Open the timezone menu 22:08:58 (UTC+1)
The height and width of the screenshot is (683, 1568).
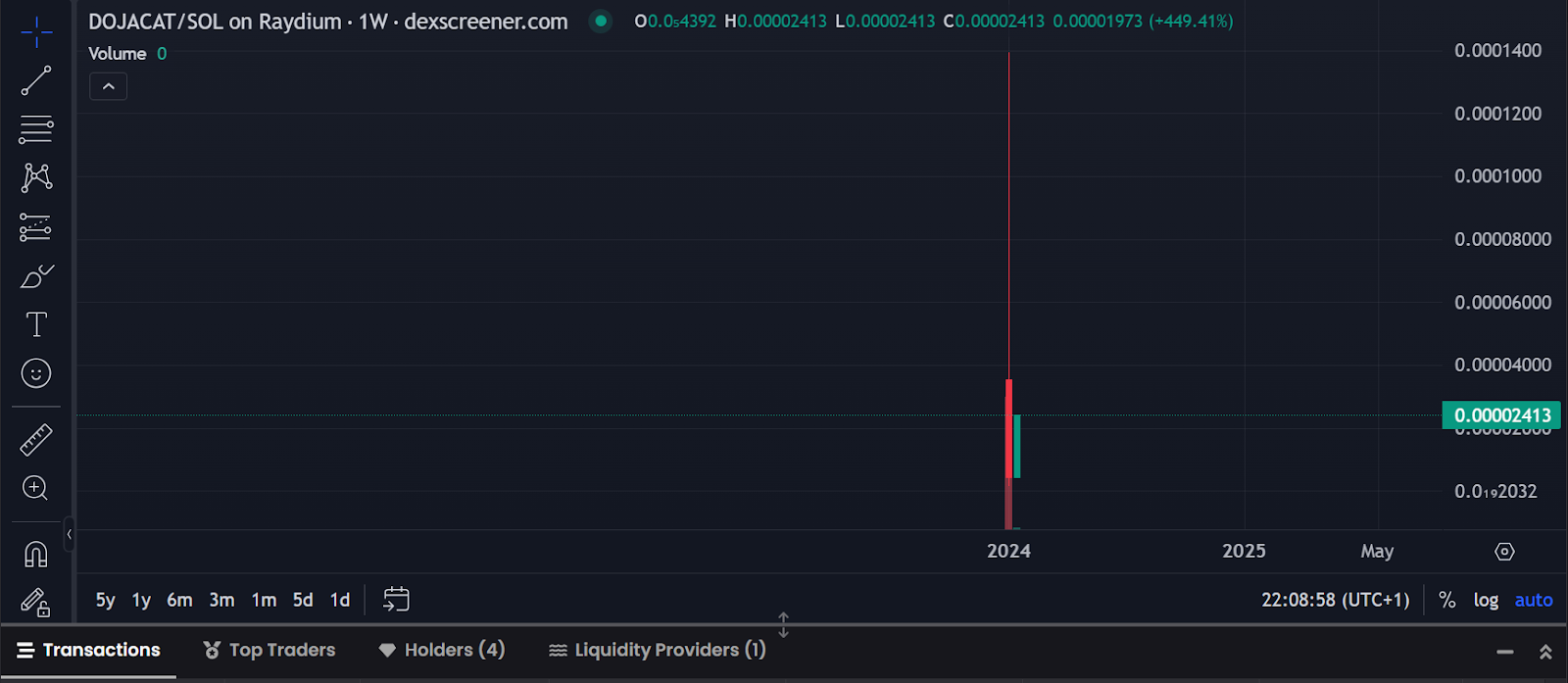point(1335,600)
